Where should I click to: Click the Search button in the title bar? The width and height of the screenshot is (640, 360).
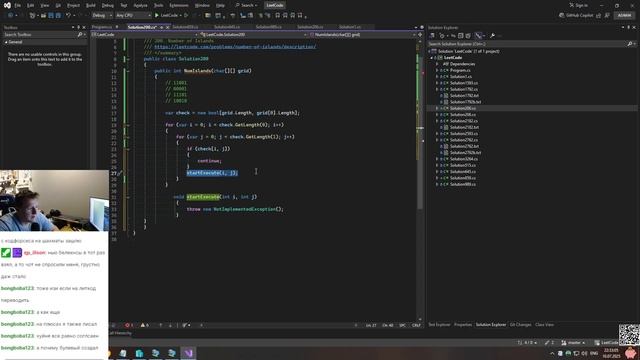point(246,5)
